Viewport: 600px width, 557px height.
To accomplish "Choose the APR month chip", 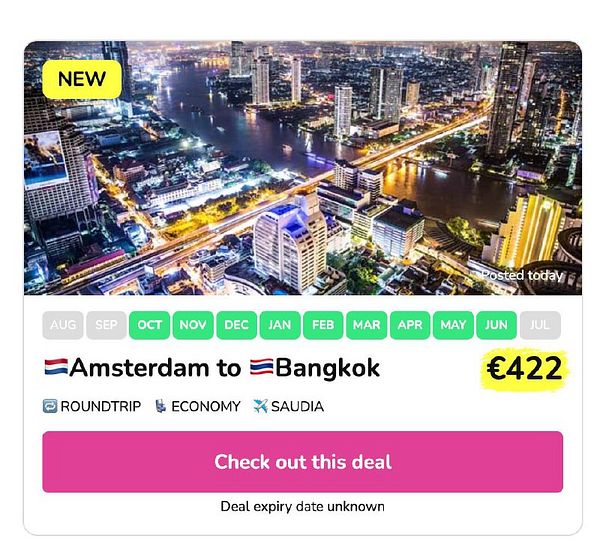I will coord(410,325).
